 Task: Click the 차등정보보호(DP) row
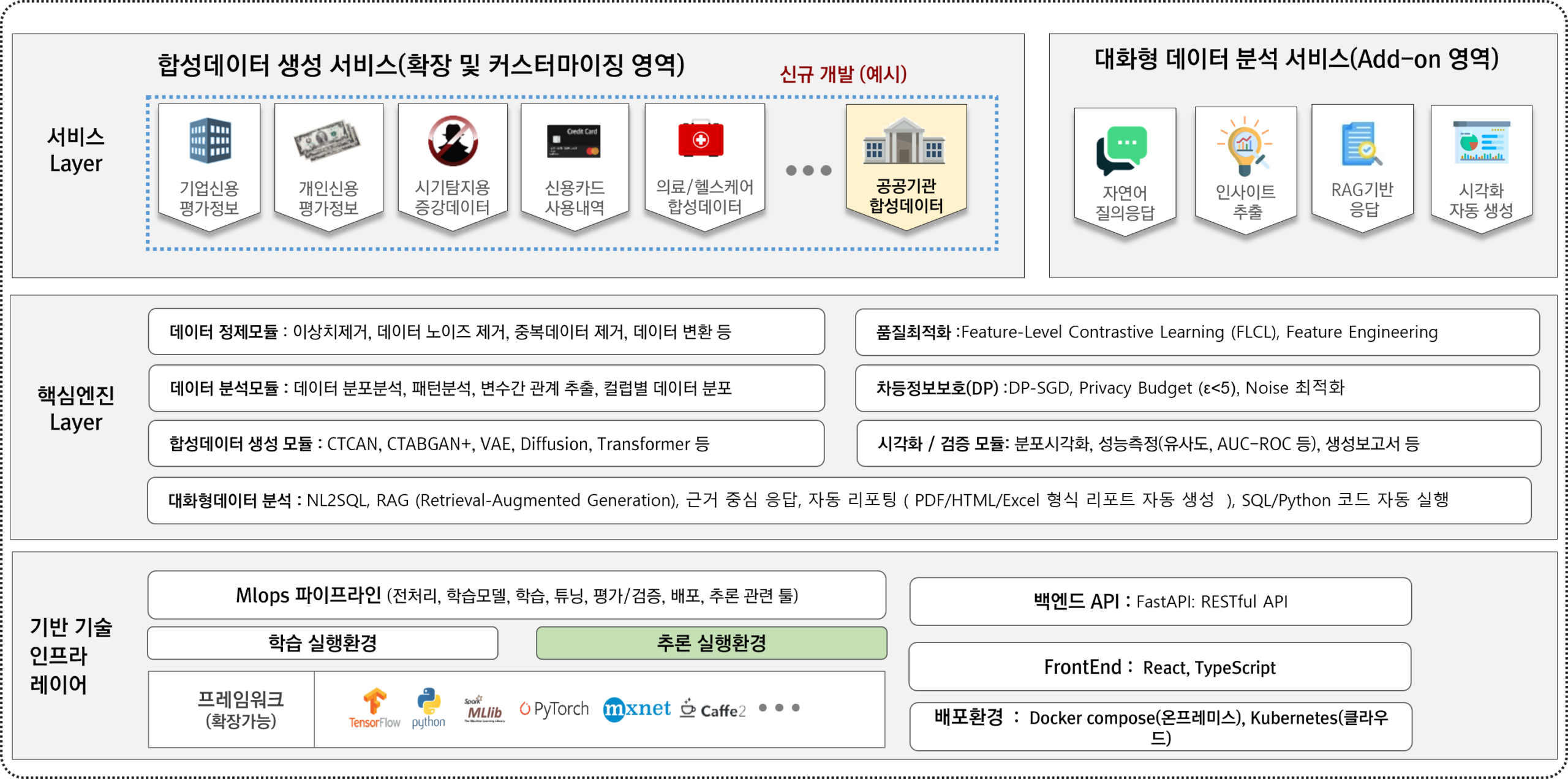[x=1197, y=388]
